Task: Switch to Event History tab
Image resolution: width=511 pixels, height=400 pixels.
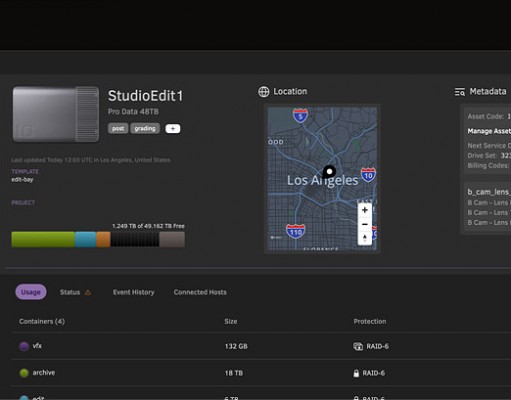Action: click(x=133, y=292)
